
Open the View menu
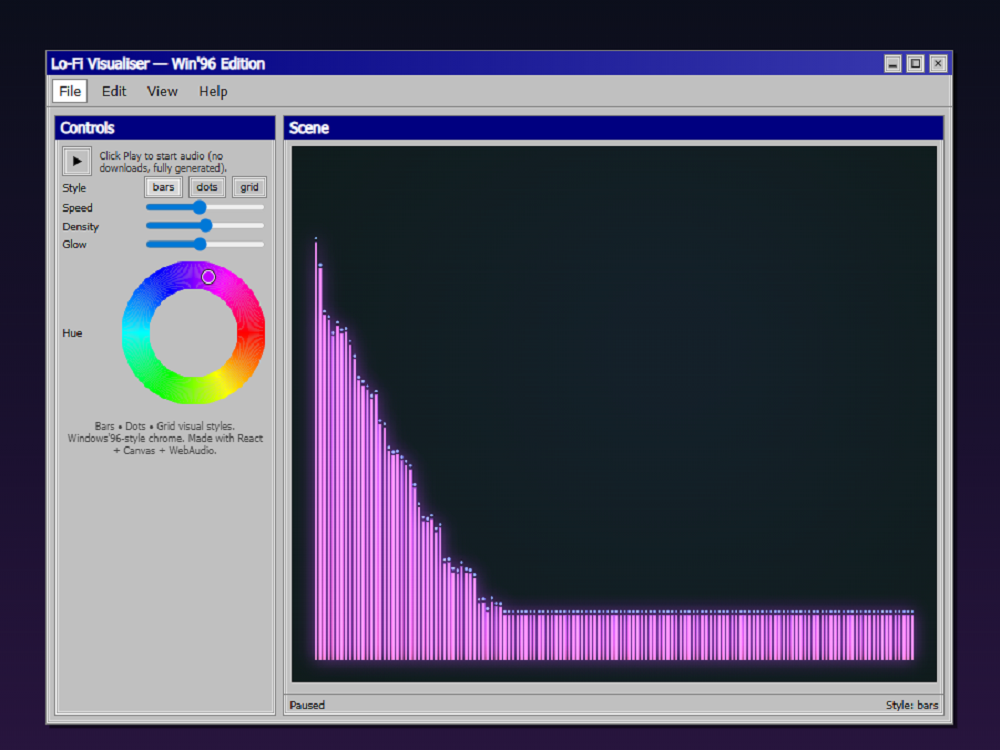[162, 91]
